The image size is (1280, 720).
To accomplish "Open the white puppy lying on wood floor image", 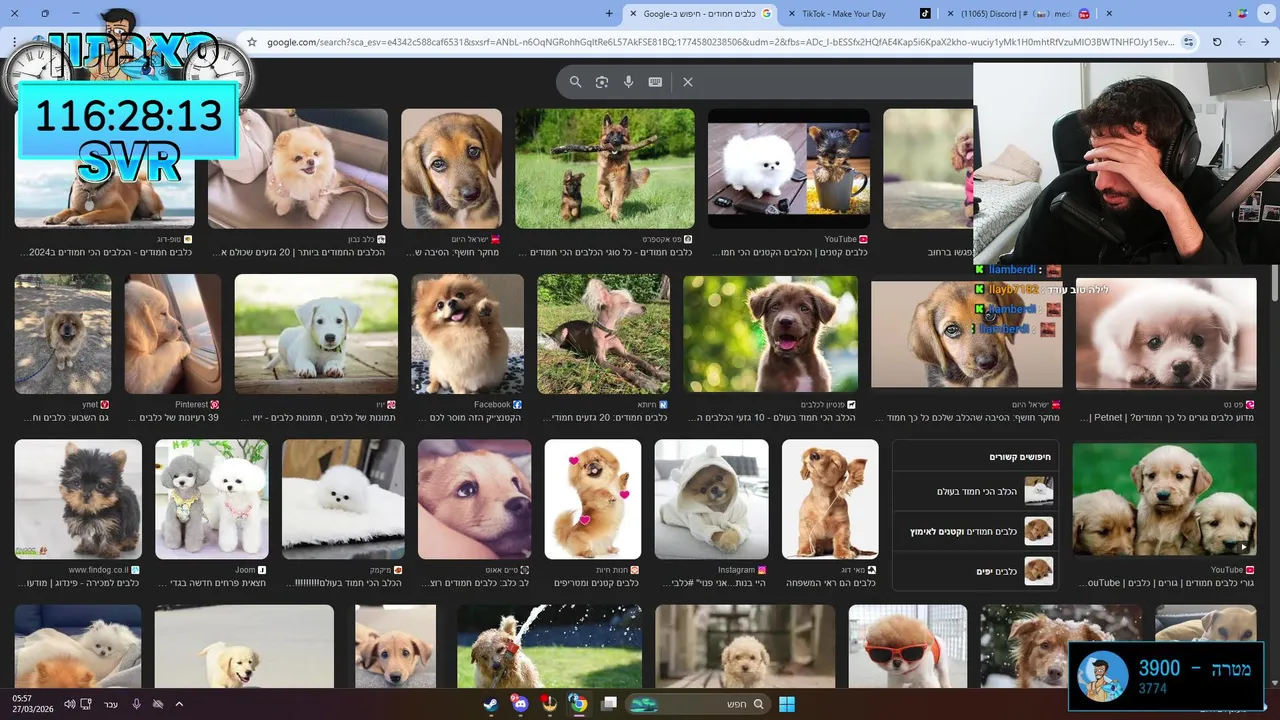I will (316, 334).
